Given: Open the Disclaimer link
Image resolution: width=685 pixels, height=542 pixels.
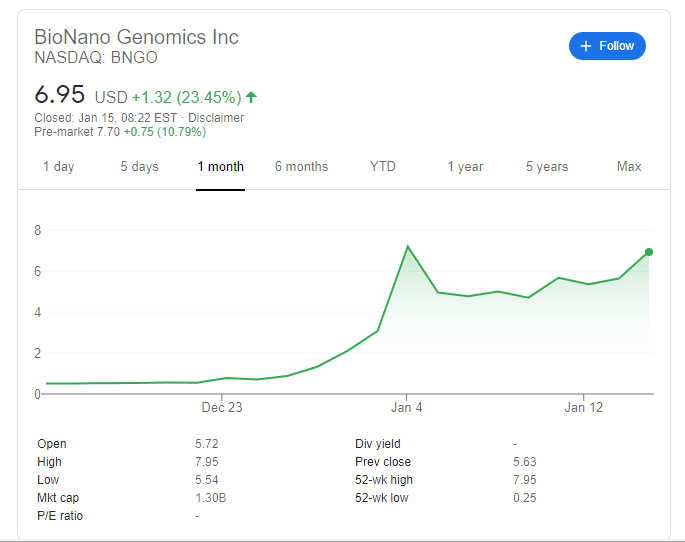Looking at the screenshot, I should (x=216, y=118).
